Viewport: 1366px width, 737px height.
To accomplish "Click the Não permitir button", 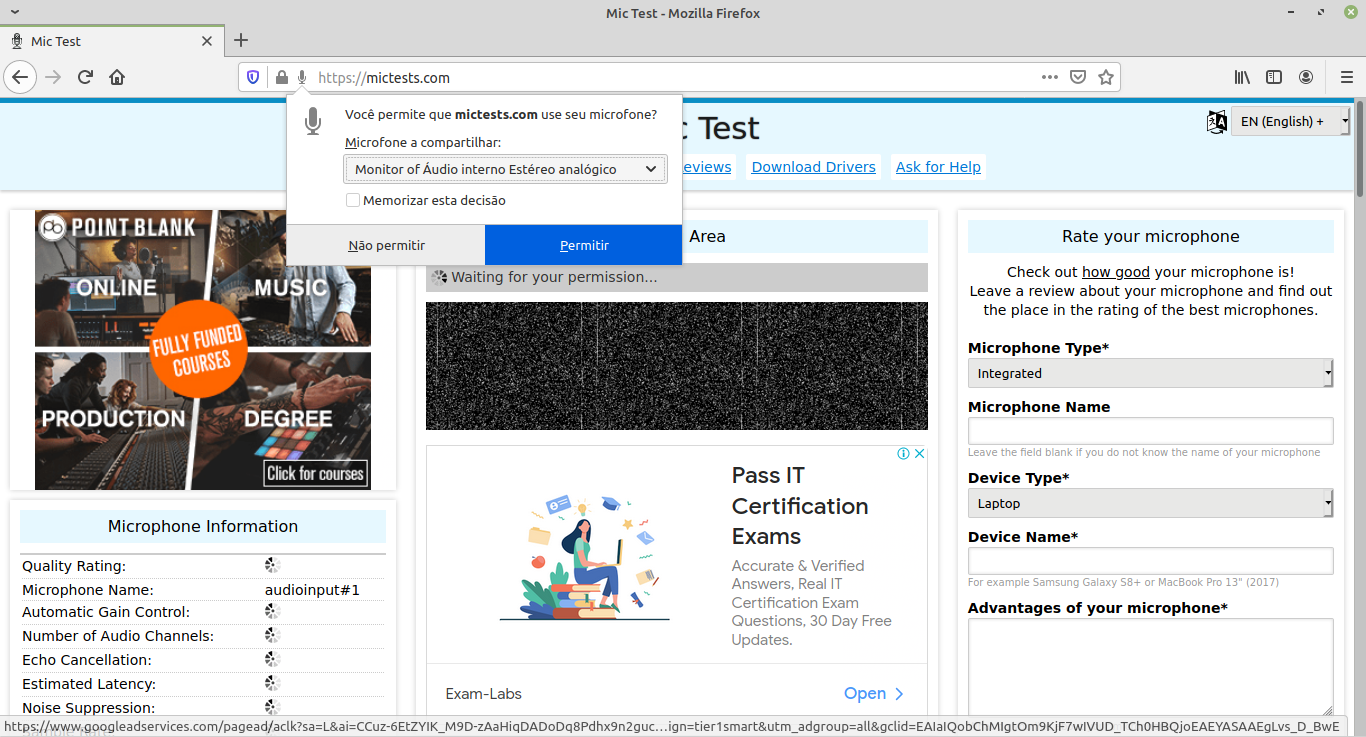I will pos(386,245).
